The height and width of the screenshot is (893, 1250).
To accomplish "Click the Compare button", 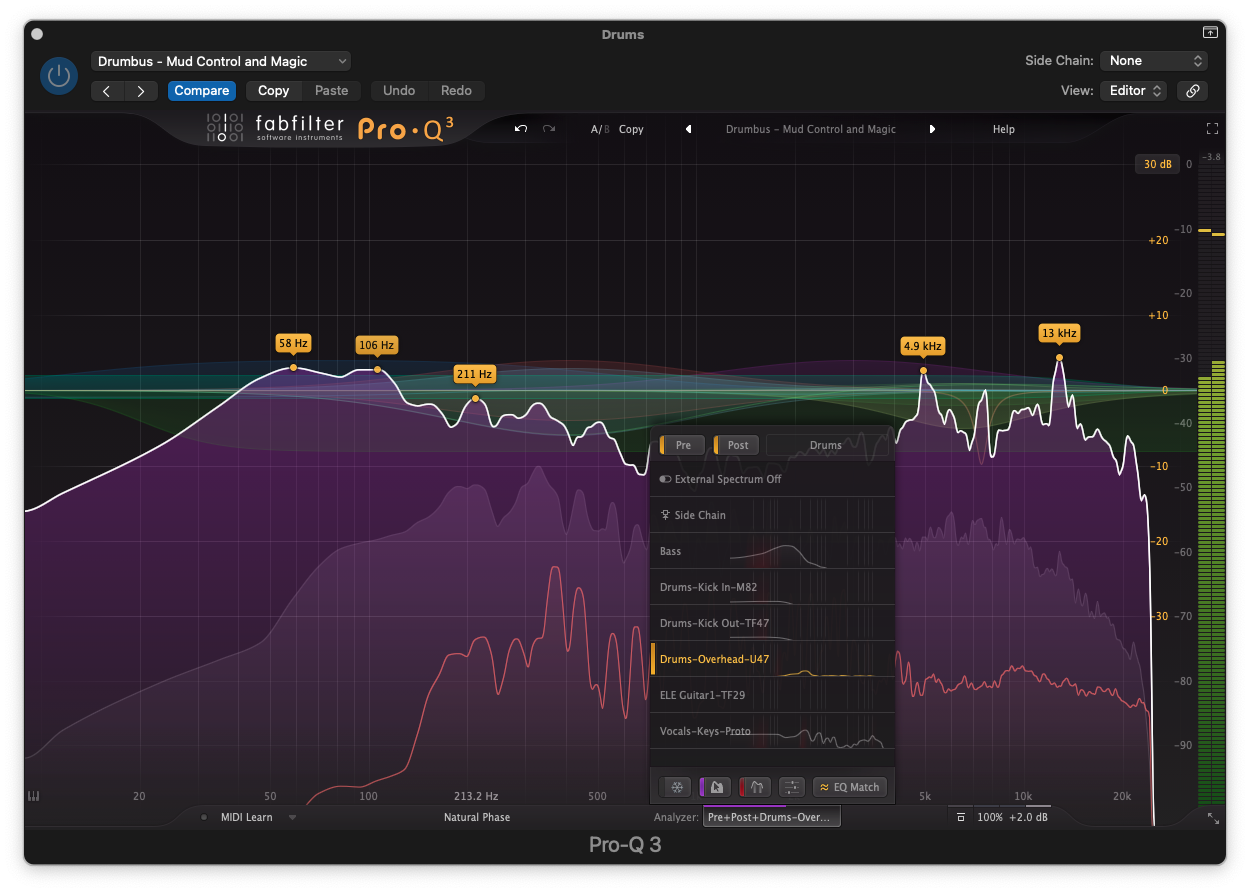I will 202,91.
